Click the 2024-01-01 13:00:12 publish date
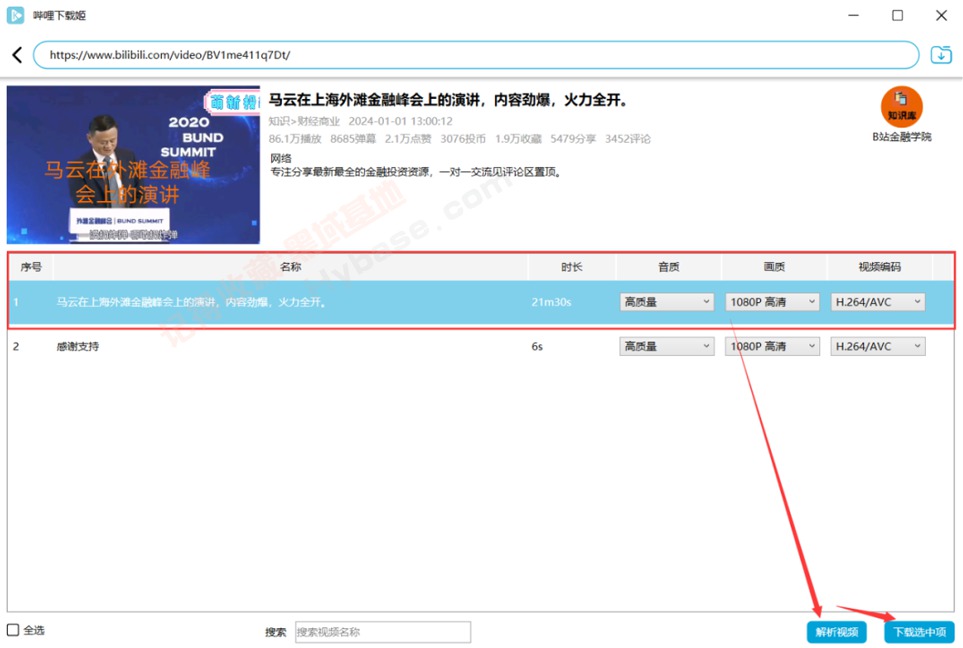The image size is (963, 648). pos(400,122)
